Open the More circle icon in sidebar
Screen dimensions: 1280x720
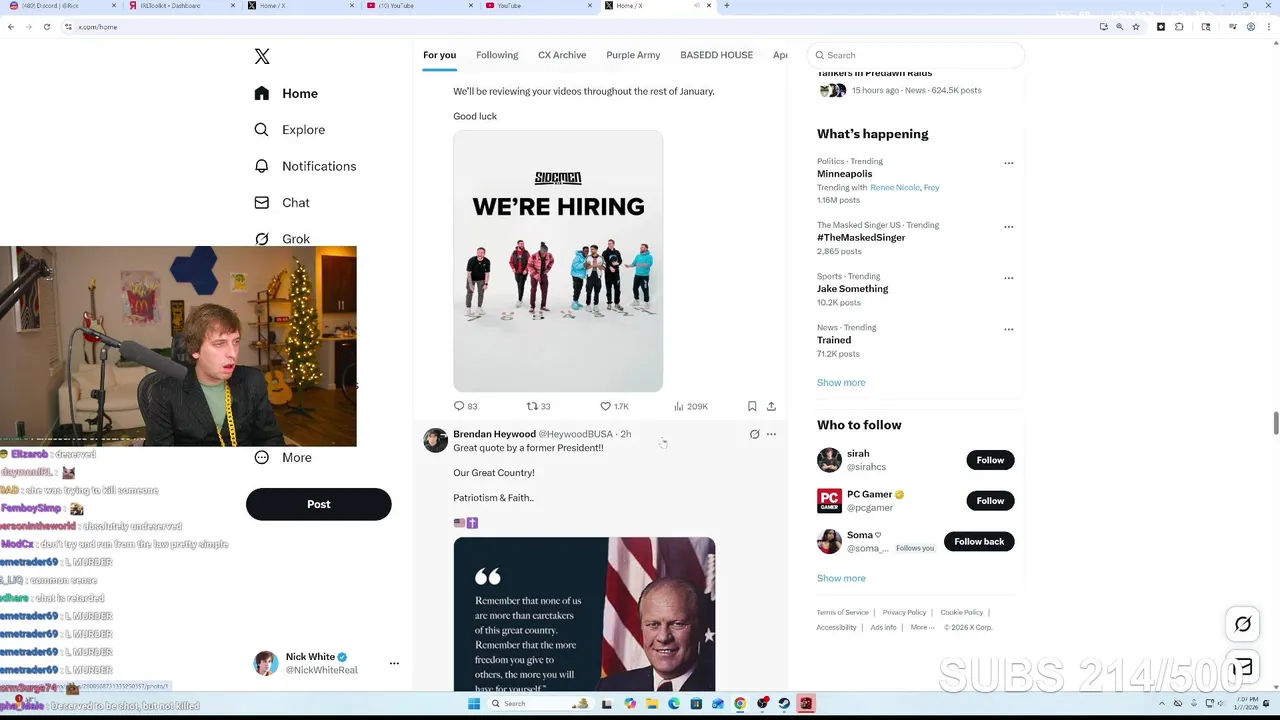[x=262, y=457]
